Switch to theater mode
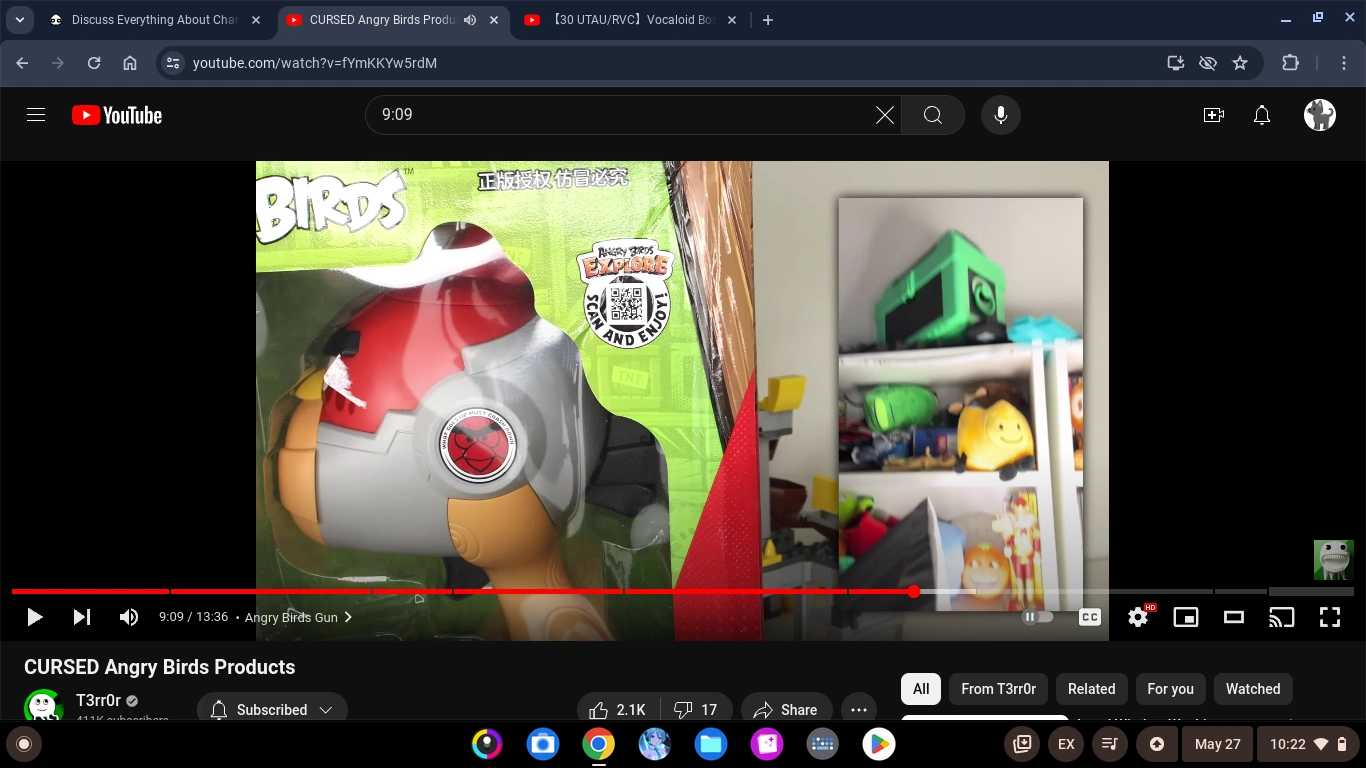1366x768 pixels. (1233, 617)
